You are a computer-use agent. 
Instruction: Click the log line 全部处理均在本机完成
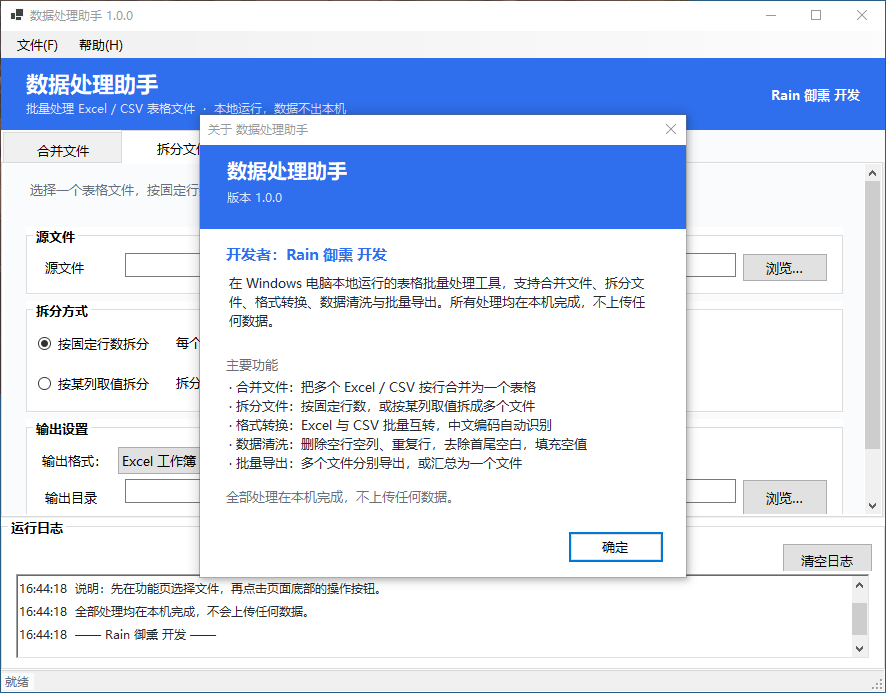click(x=166, y=612)
